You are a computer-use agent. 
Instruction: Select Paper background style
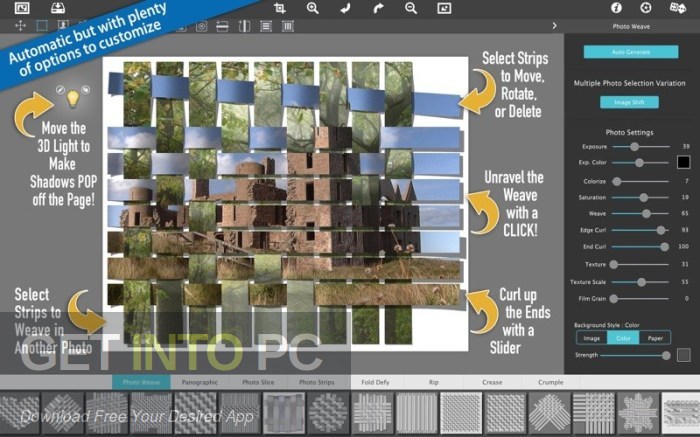click(x=655, y=338)
